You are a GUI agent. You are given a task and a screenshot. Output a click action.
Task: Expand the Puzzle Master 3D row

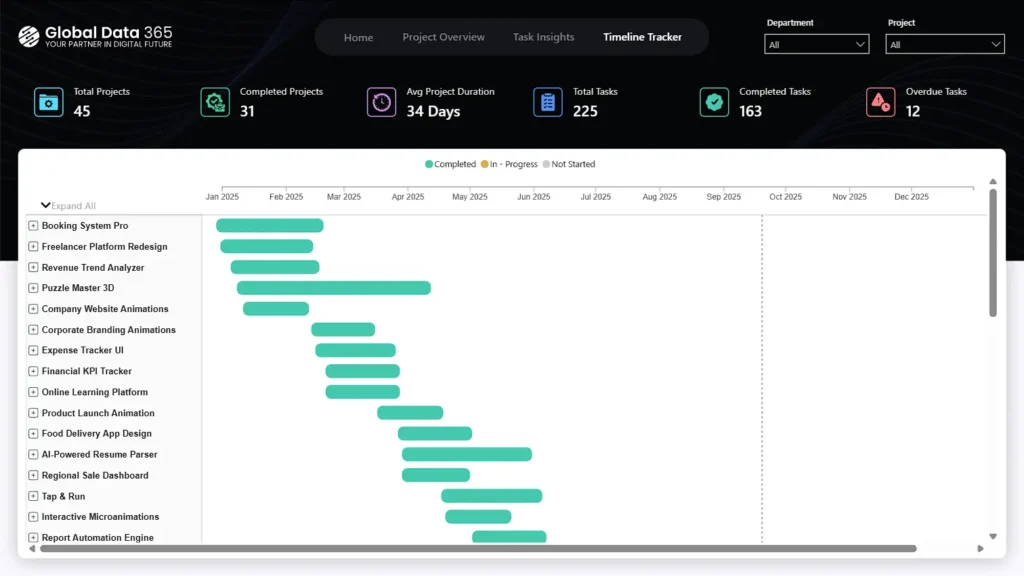(x=33, y=288)
